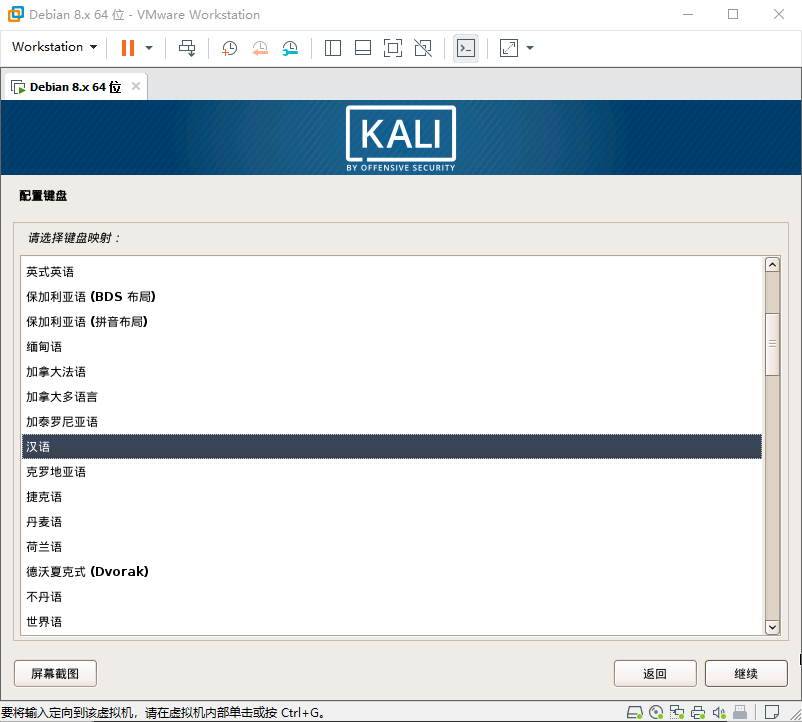Click the printer status bar icon

(698, 712)
